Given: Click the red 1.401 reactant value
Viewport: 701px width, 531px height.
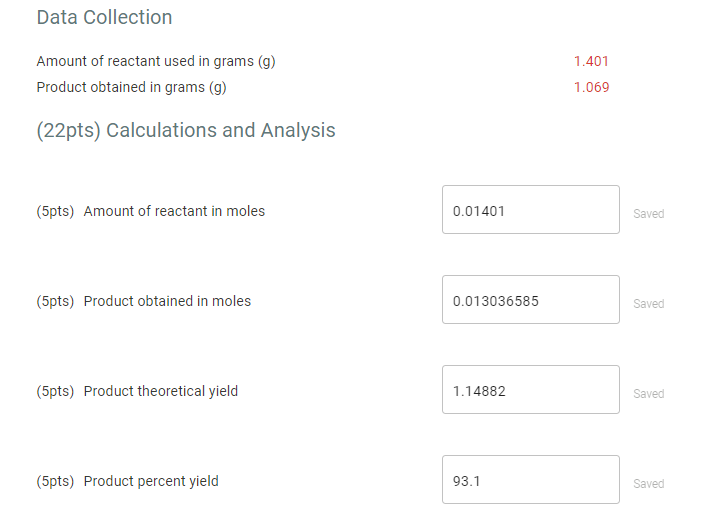Looking at the screenshot, I should [591, 61].
